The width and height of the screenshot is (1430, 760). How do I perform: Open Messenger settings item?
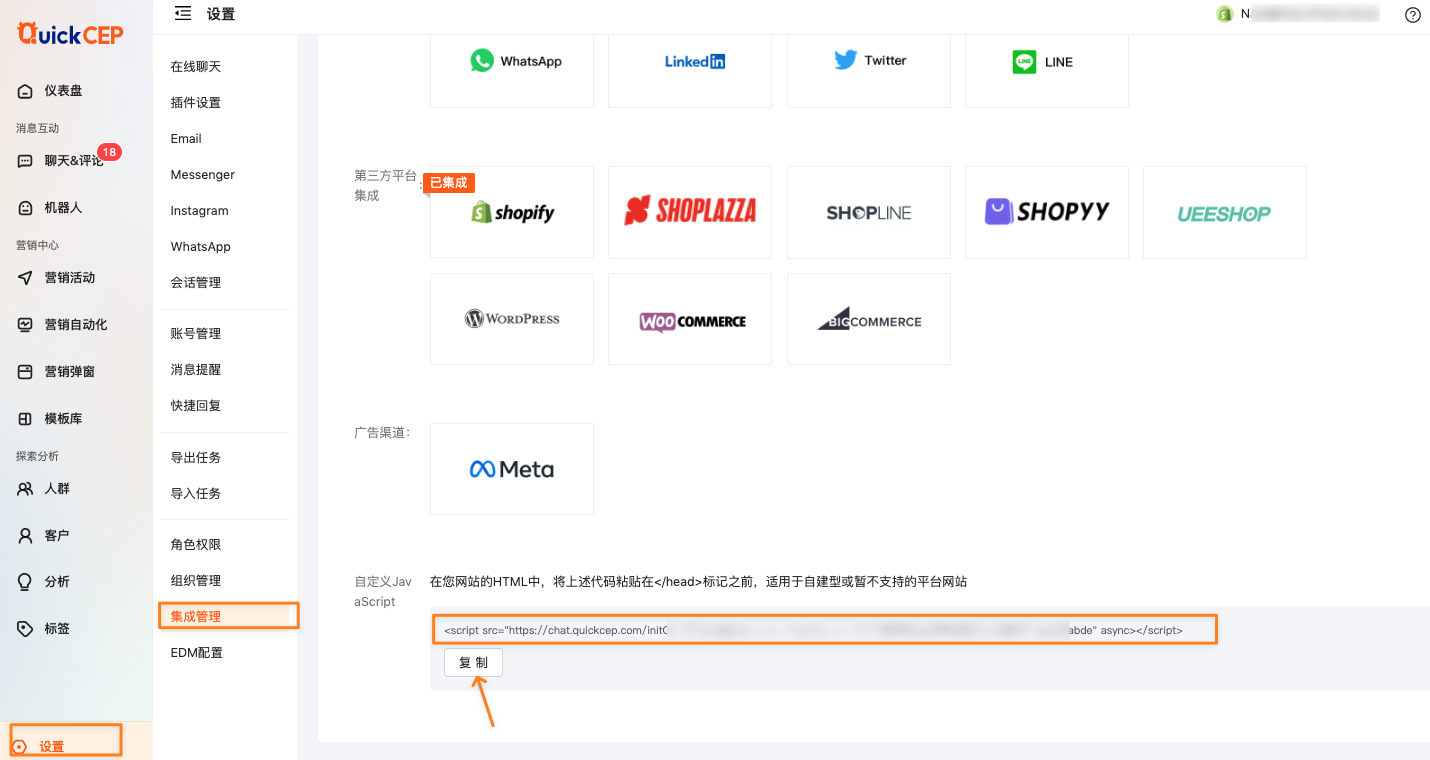click(203, 175)
